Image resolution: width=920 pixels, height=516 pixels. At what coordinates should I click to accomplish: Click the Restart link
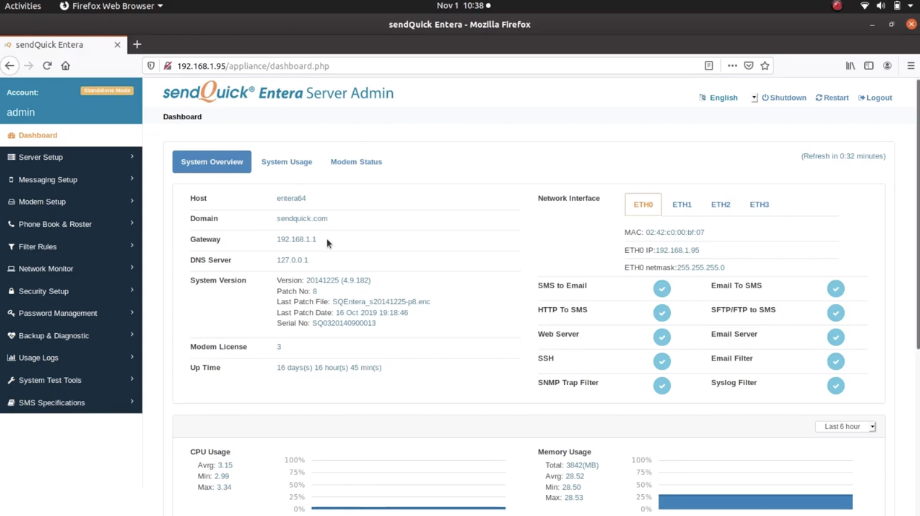coord(832,97)
